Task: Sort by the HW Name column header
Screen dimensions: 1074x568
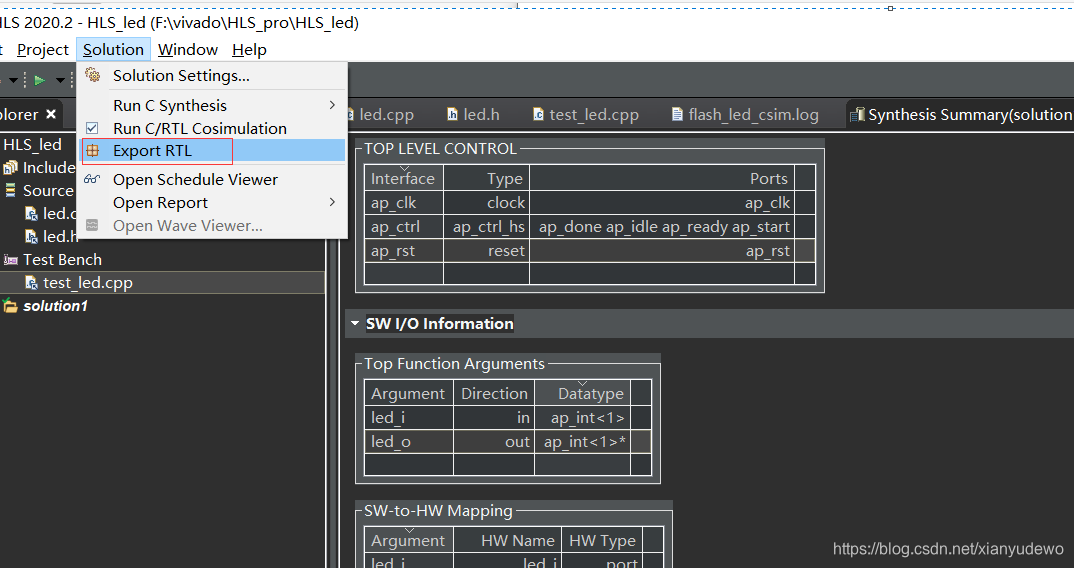Action: pos(508,540)
